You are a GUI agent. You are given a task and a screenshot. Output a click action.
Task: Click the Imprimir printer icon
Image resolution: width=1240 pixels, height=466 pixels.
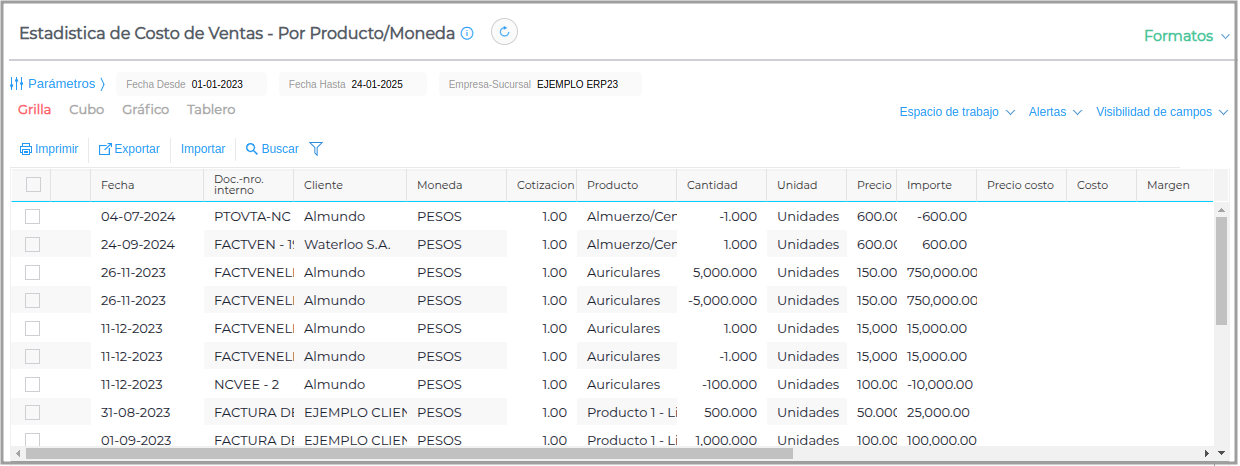pyautogui.click(x=26, y=149)
